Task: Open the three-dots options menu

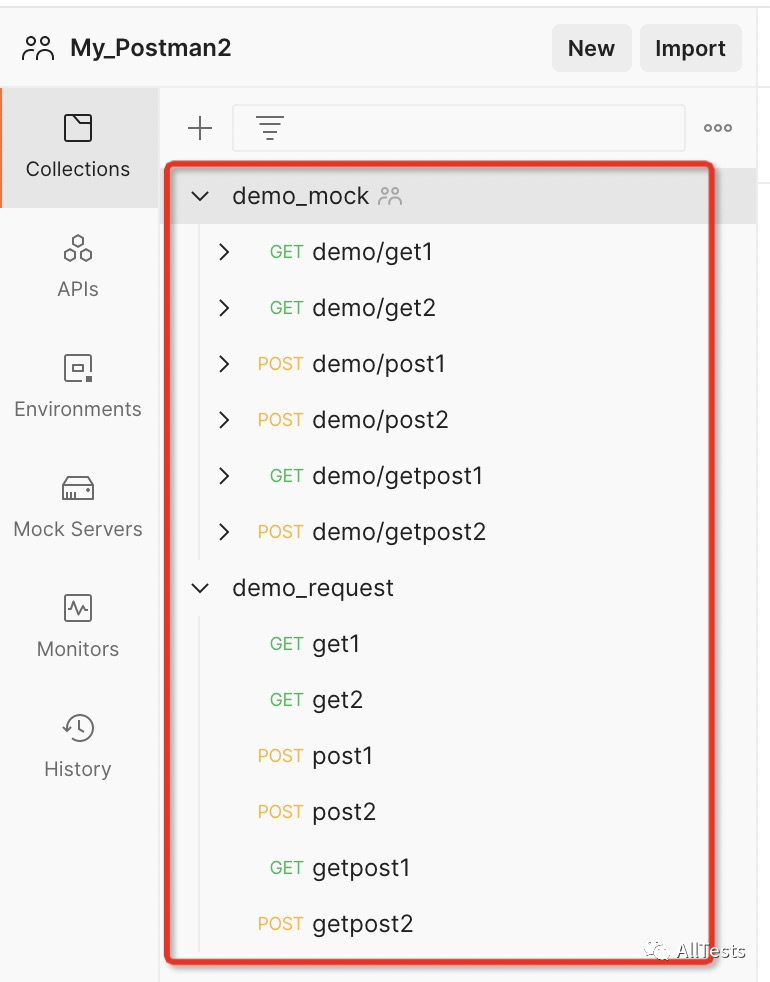Action: point(718,128)
